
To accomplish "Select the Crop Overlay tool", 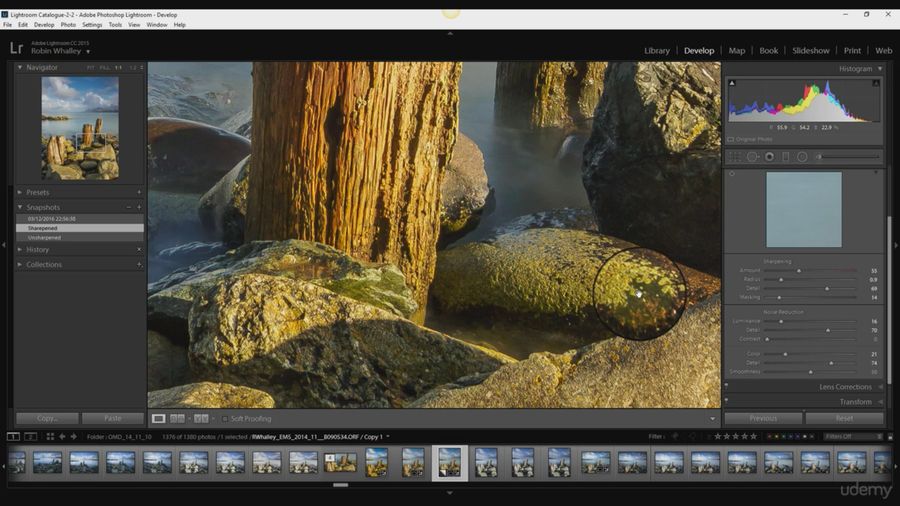I will tap(735, 157).
